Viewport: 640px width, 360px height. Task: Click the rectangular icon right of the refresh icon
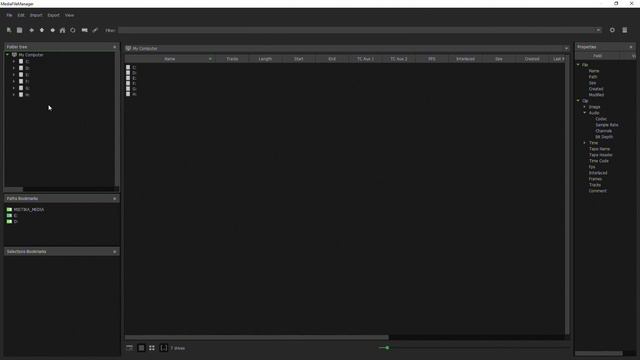click(x=84, y=30)
